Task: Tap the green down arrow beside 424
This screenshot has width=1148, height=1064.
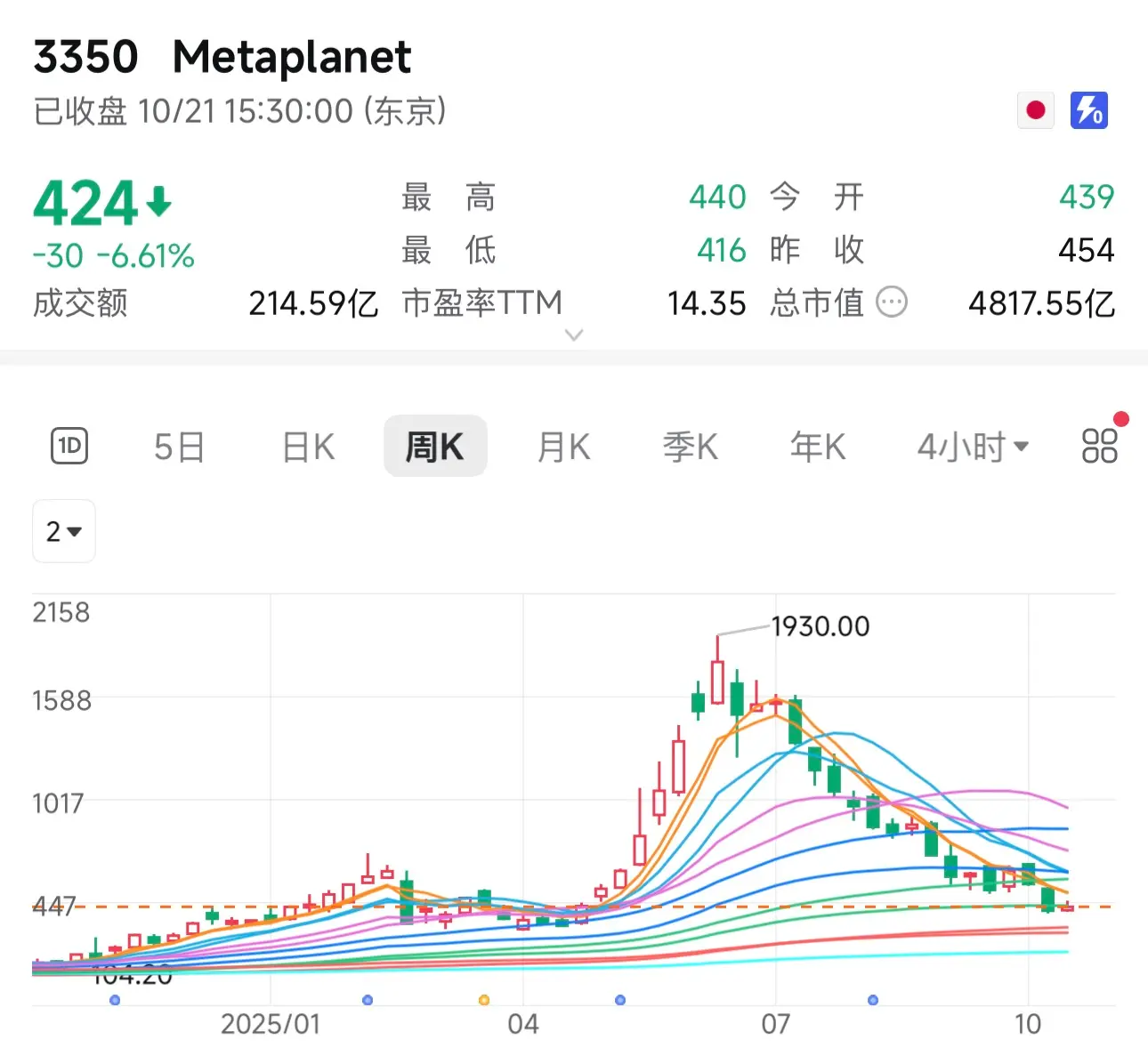Action: [x=158, y=202]
